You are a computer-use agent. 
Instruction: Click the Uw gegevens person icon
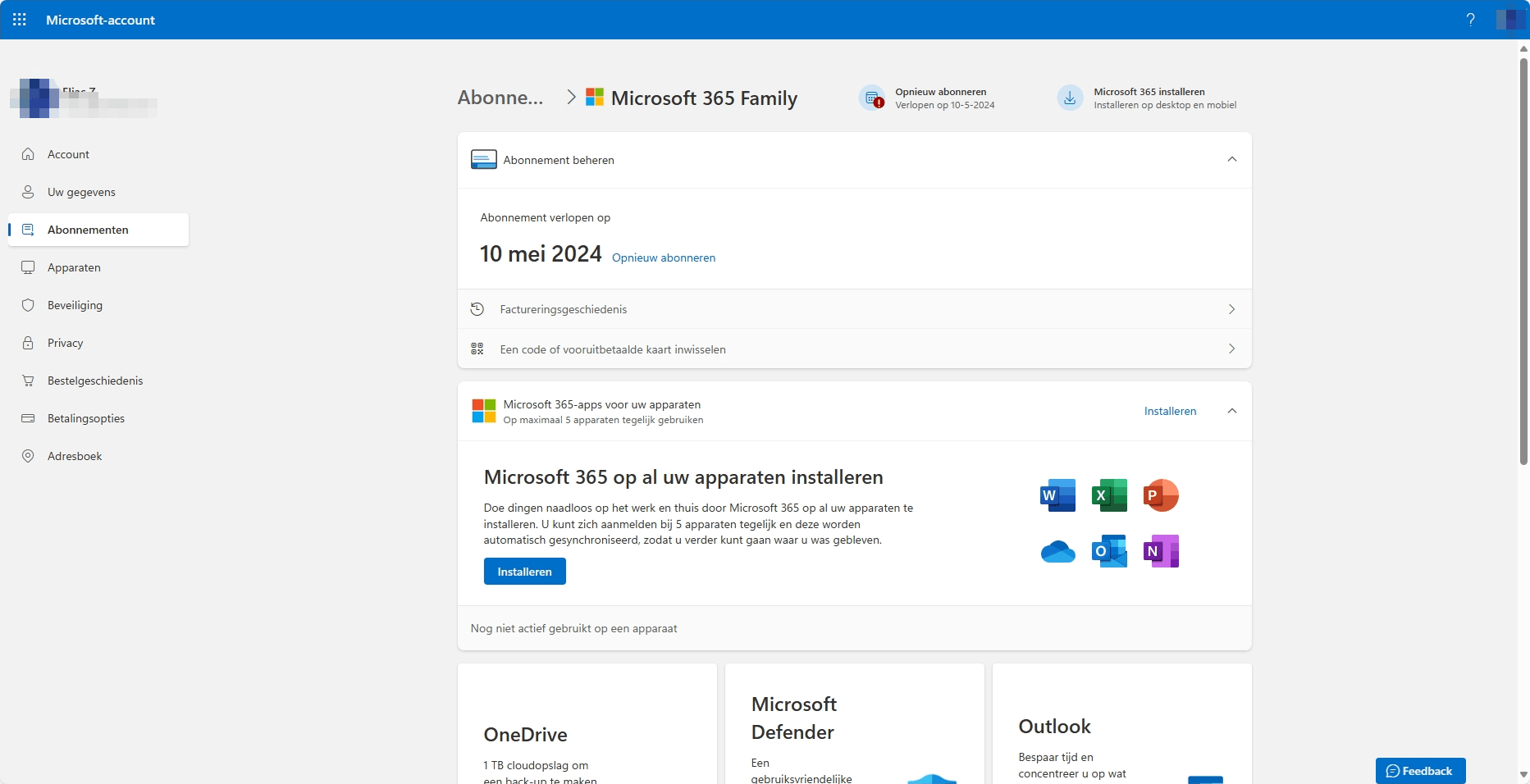[28, 192]
